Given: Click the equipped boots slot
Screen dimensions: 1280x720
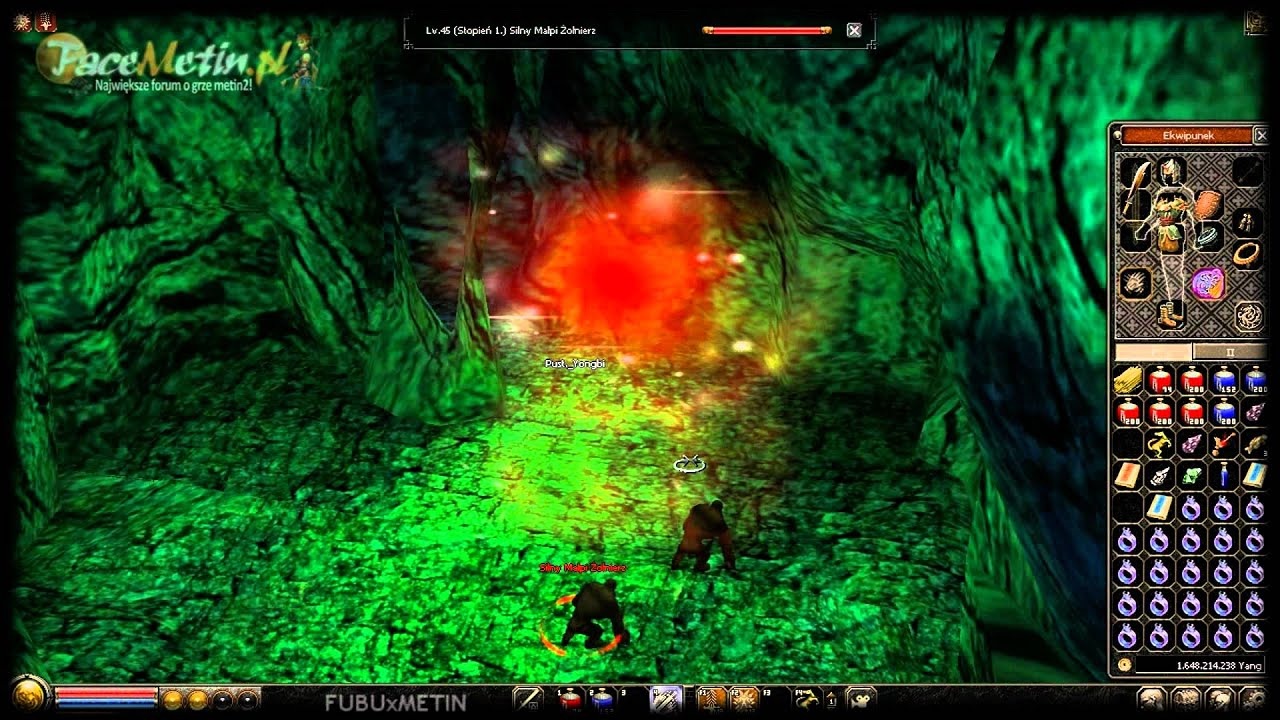Looking at the screenshot, I should [x=1170, y=313].
